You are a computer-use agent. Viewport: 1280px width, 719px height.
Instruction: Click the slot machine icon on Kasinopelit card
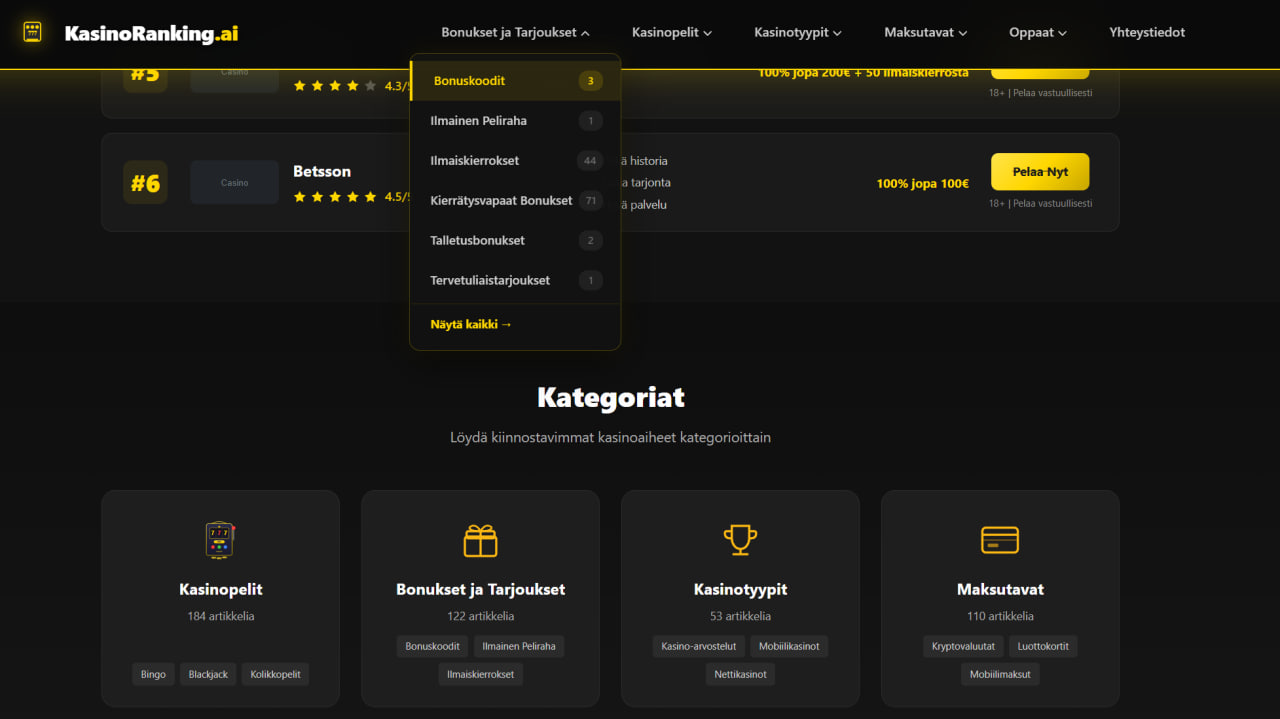pyautogui.click(x=220, y=540)
